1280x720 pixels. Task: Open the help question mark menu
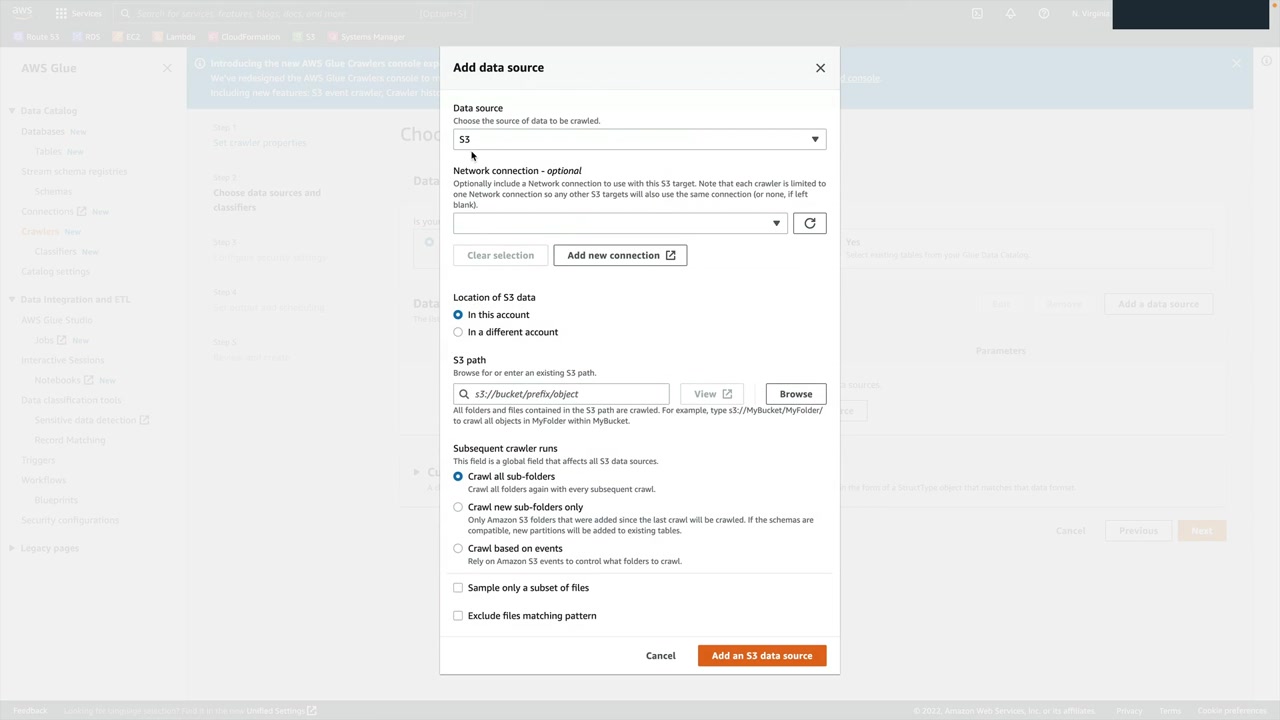click(1044, 13)
